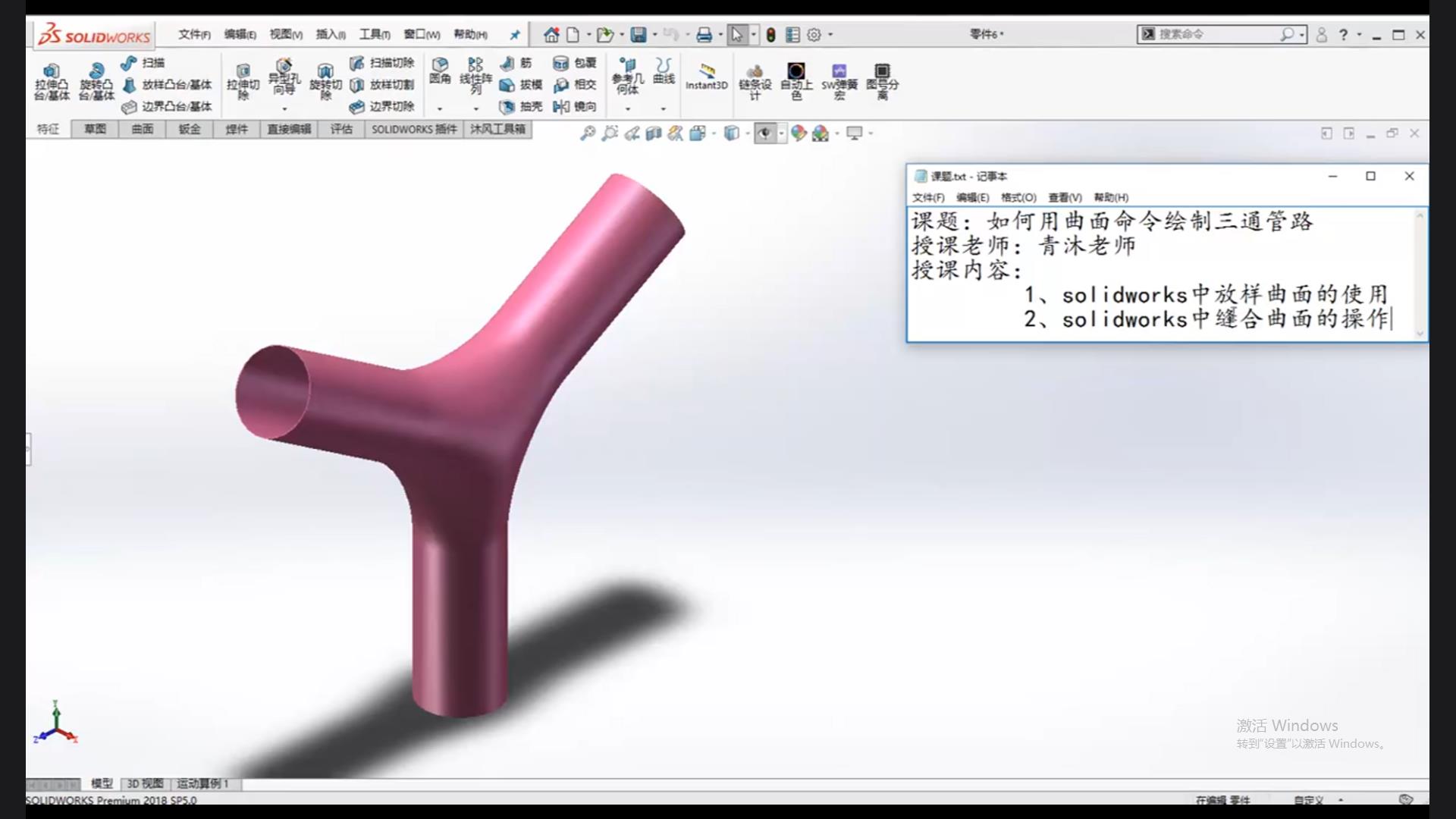This screenshot has height=819, width=1456.
Task: Expand the Fillet (圆角) dropdown arrow
Action: 440,109
